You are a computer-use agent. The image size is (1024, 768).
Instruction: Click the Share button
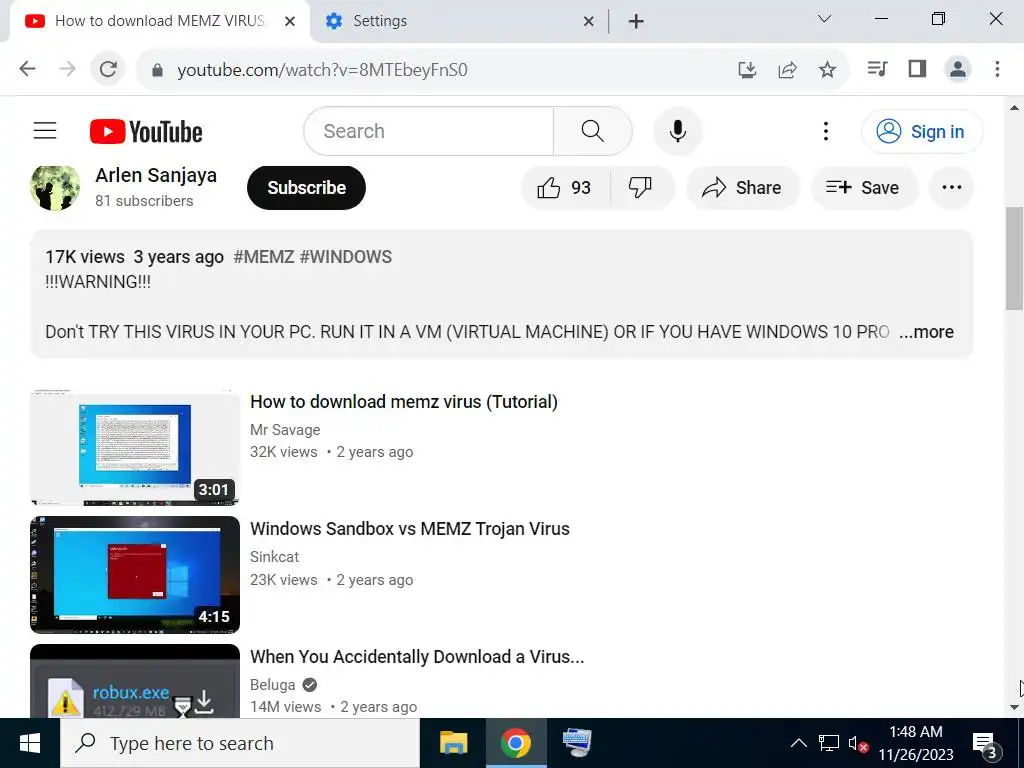[x=743, y=188]
